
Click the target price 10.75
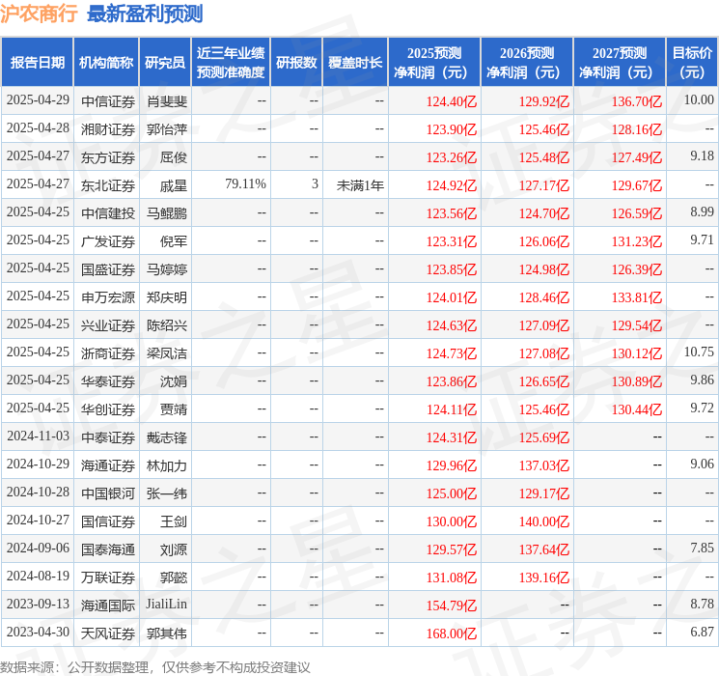(699, 352)
